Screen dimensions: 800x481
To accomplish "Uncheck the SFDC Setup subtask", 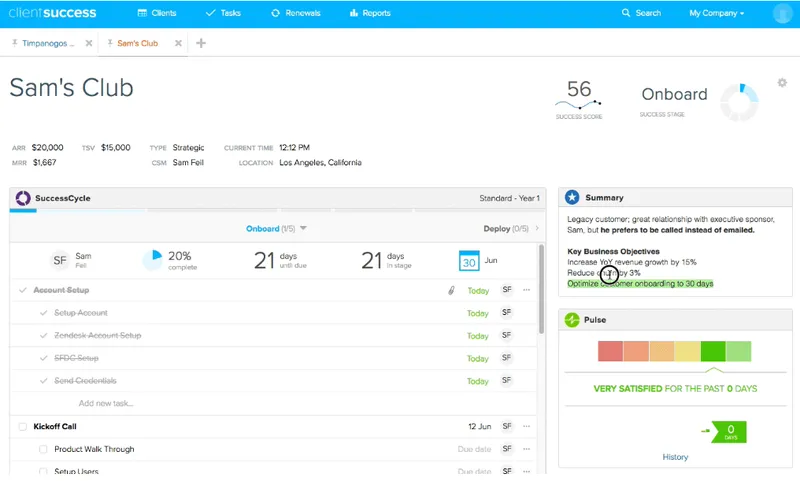I will pos(43,358).
